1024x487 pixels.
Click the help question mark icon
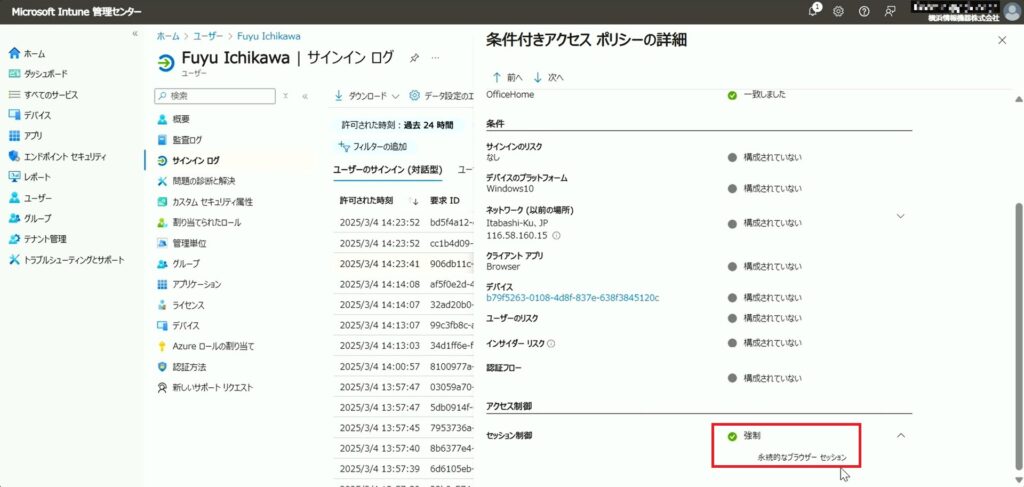864,12
